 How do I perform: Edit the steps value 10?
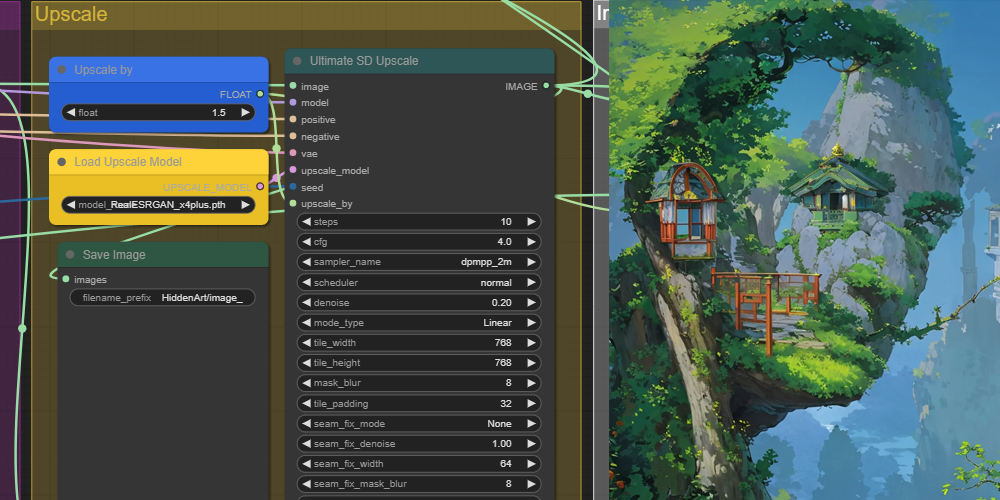coord(419,222)
